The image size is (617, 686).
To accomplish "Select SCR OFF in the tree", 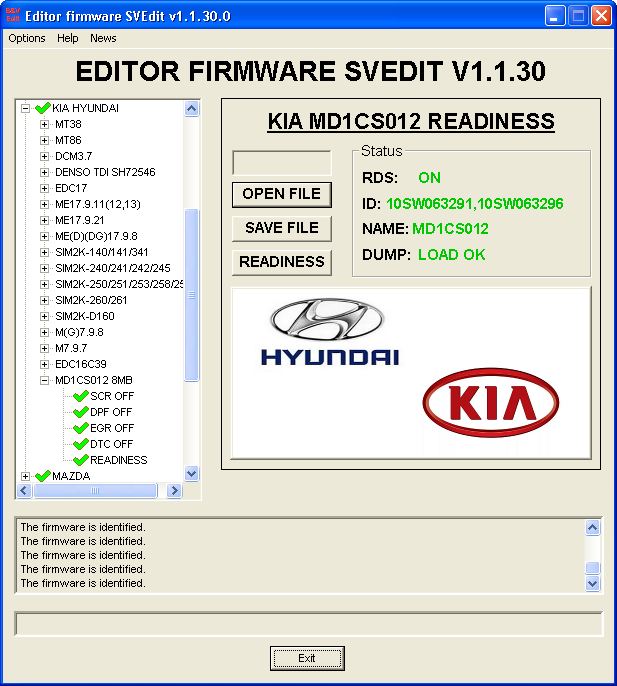I will pyautogui.click(x=112, y=396).
